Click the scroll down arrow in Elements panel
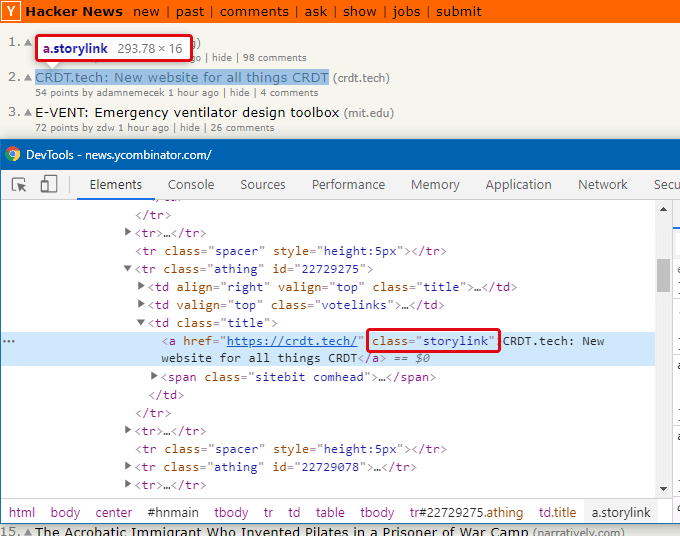The height and width of the screenshot is (536, 680). [663, 489]
